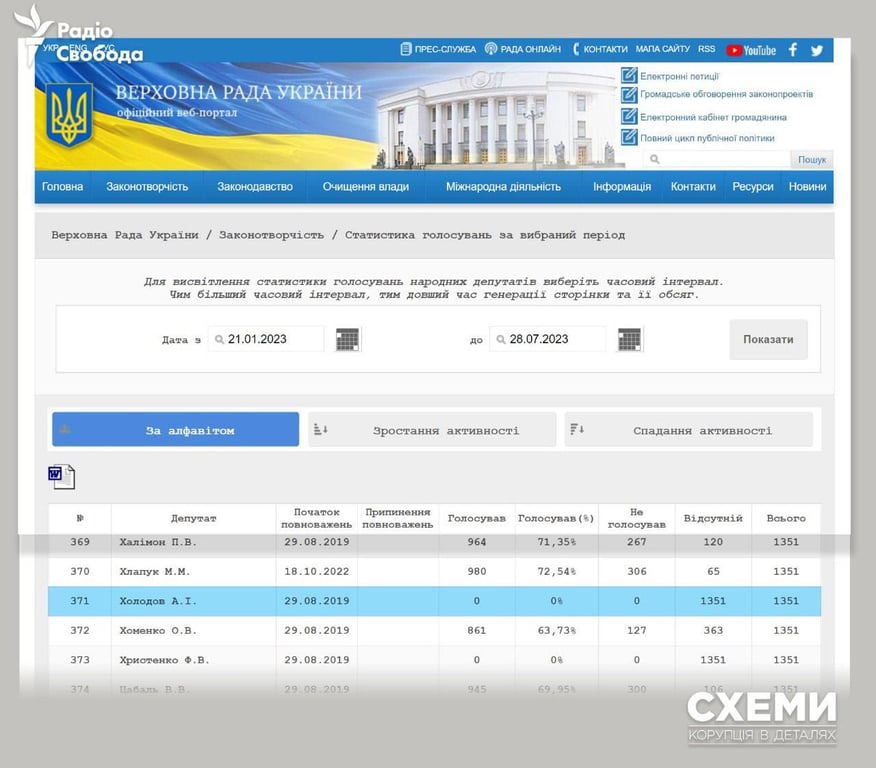Open calendar picker for end date
The height and width of the screenshot is (768, 876).
pyautogui.click(x=629, y=340)
